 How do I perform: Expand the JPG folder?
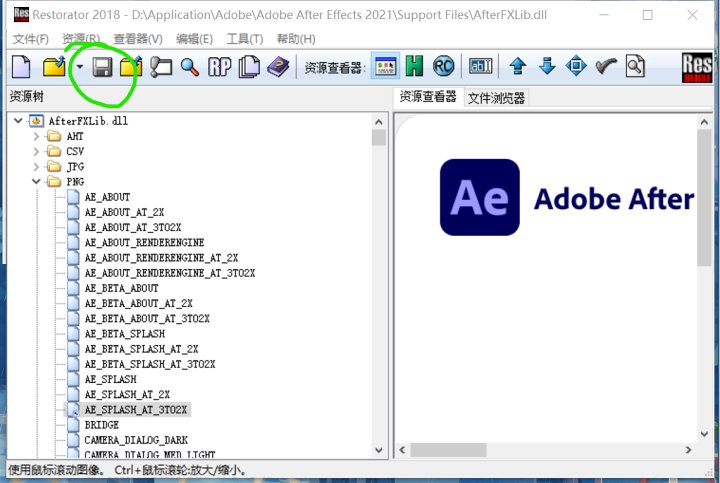pos(36,167)
